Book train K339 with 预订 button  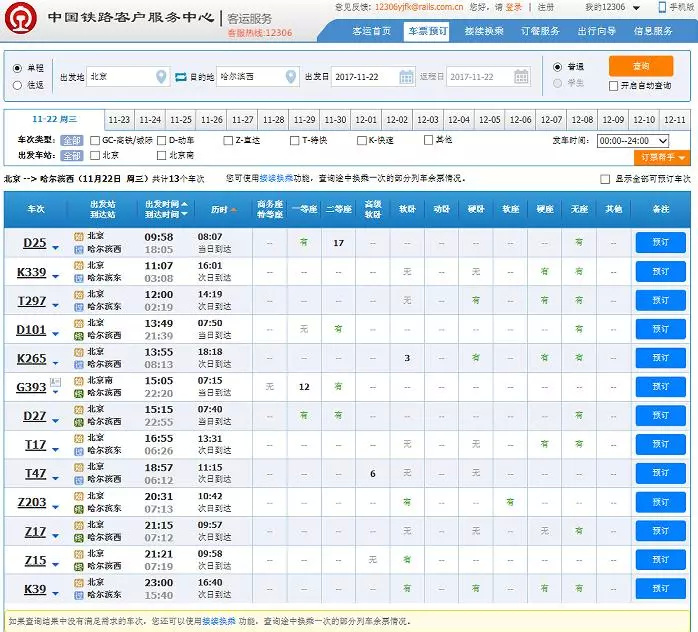coord(660,271)
